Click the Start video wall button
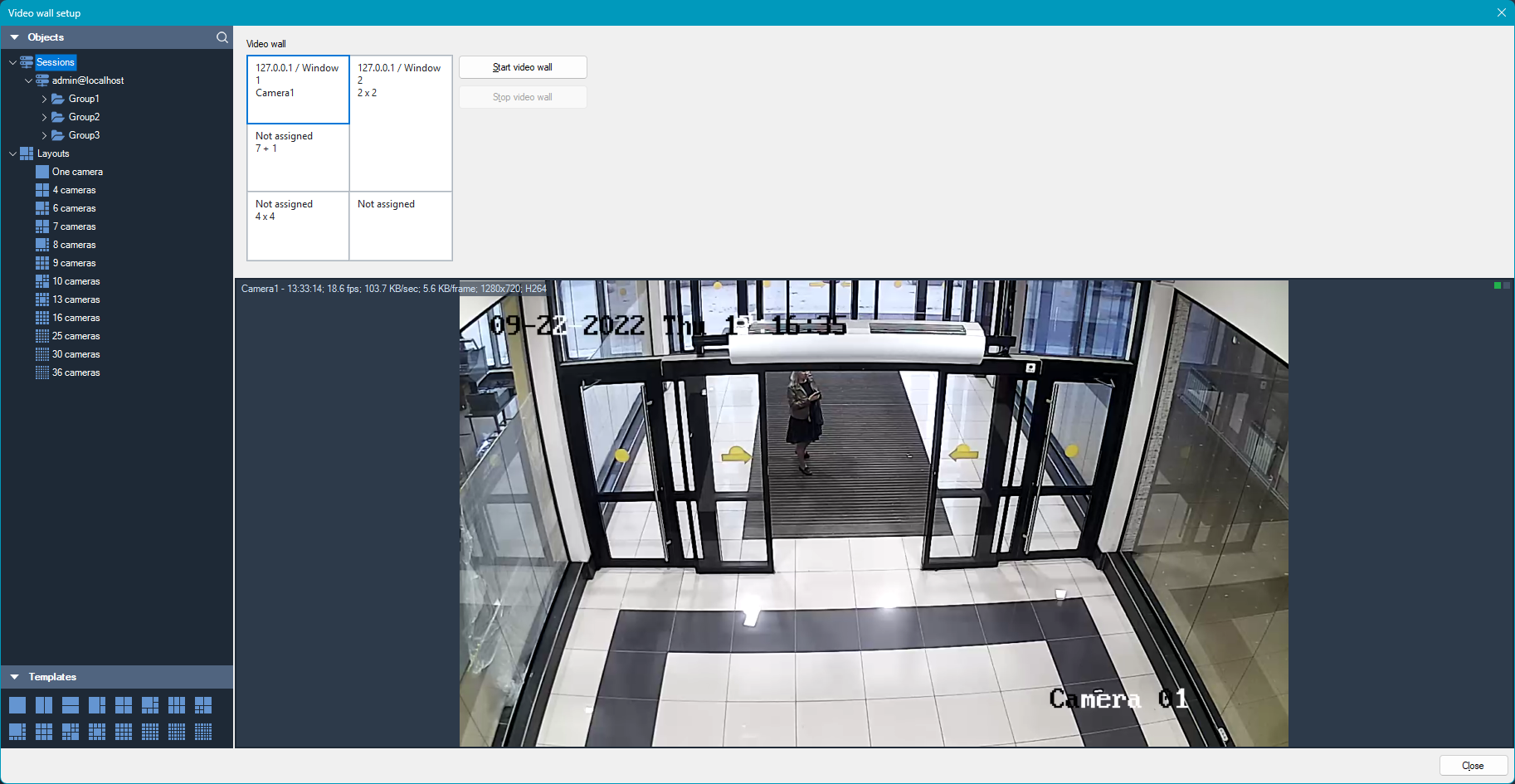 tap(523, 67)
